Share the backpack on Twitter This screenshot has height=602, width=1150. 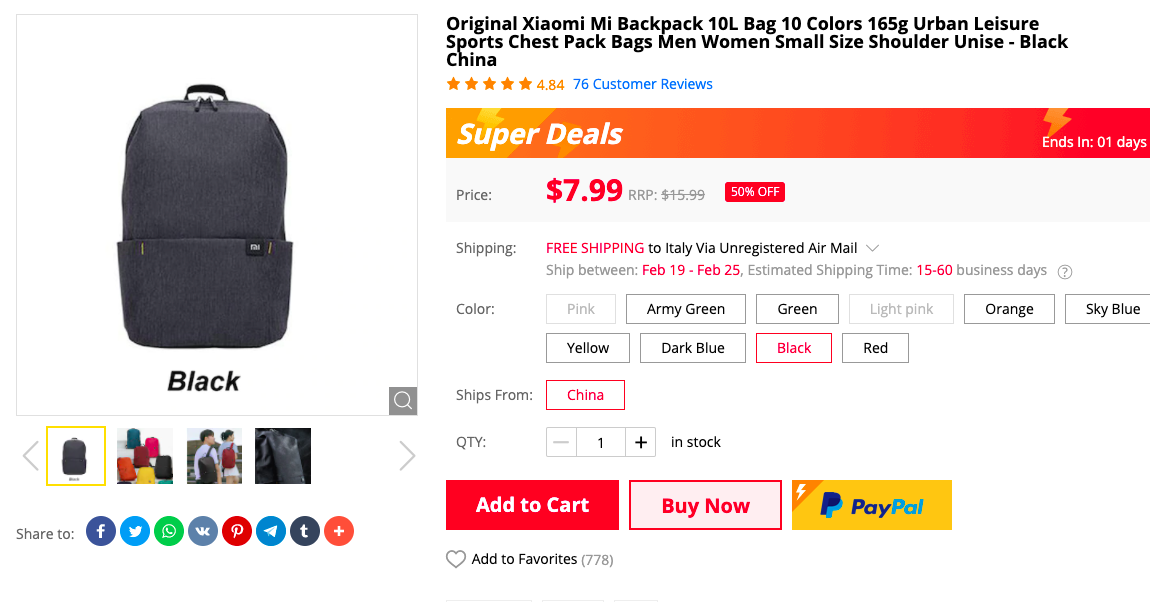point(135,530)
